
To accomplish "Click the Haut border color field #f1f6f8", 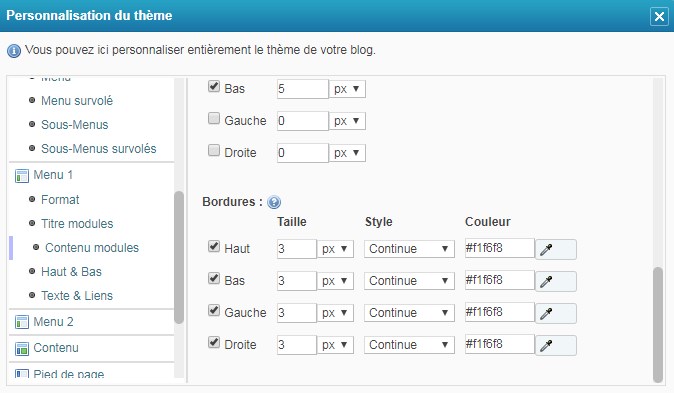I will click(x=499, y=248).
